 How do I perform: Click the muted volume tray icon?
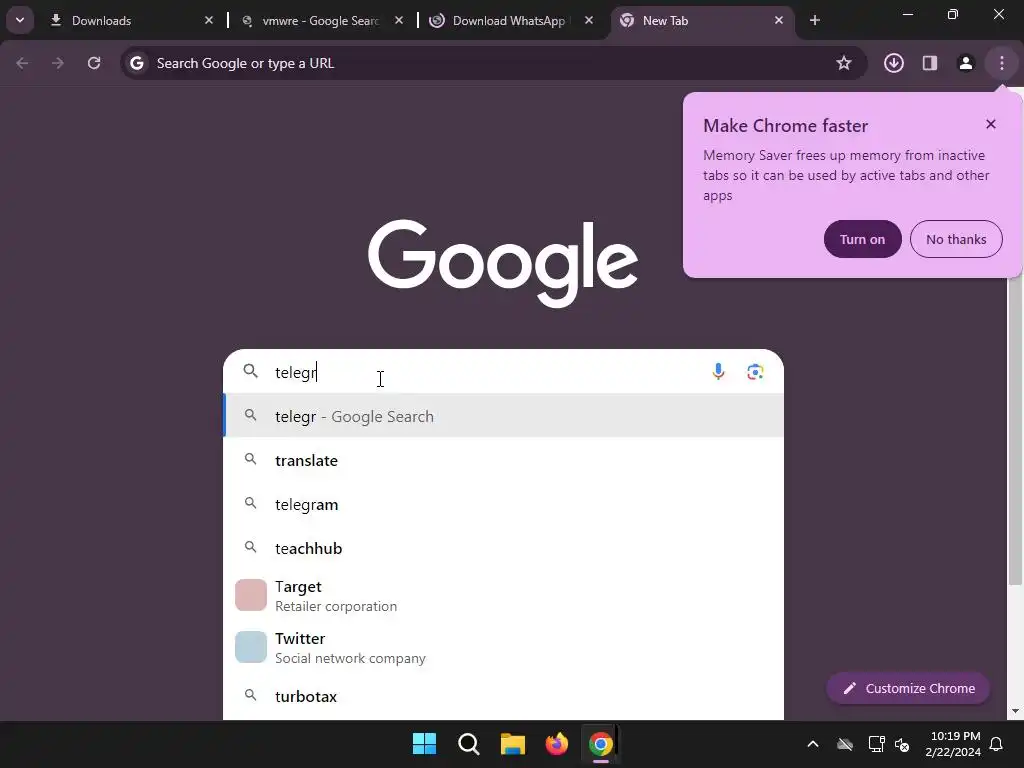pos(903,744)
